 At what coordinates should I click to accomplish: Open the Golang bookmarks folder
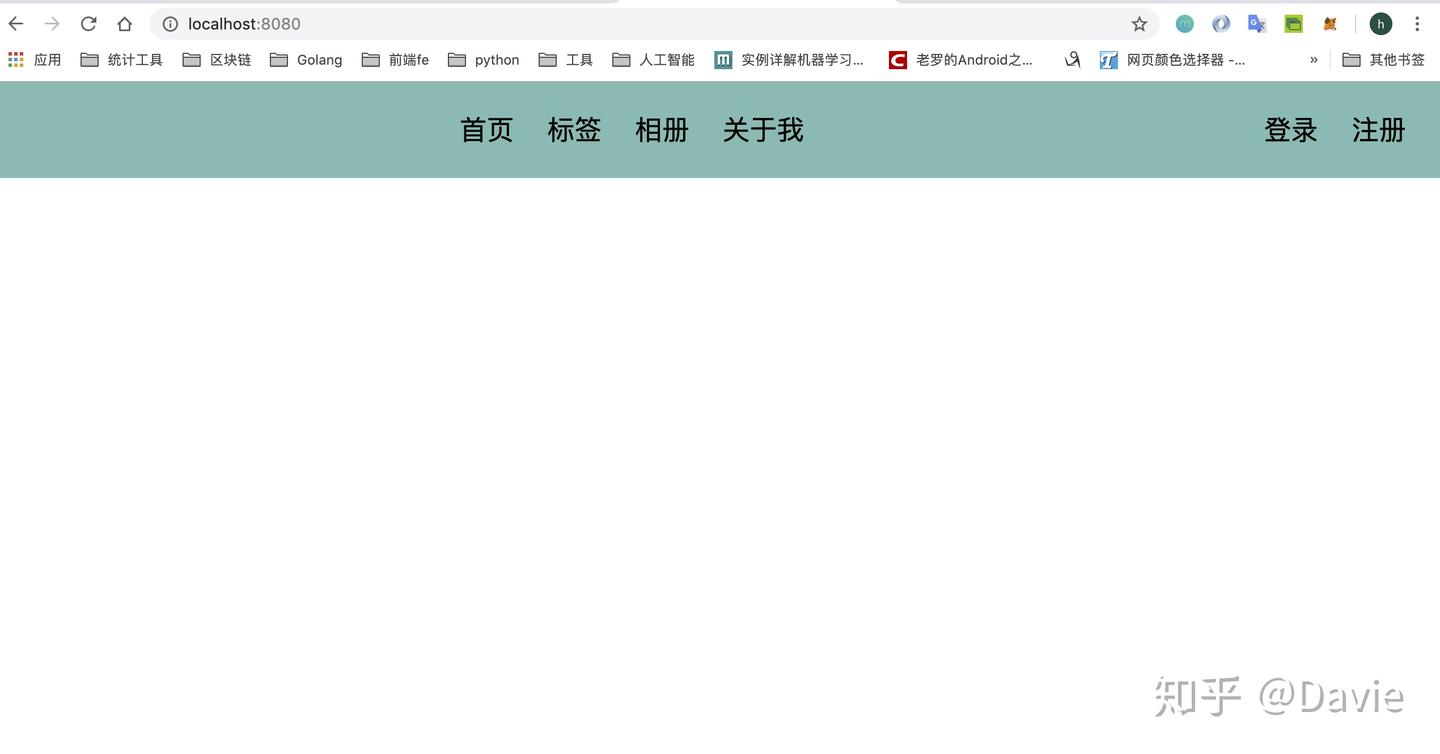pos(305,60)
